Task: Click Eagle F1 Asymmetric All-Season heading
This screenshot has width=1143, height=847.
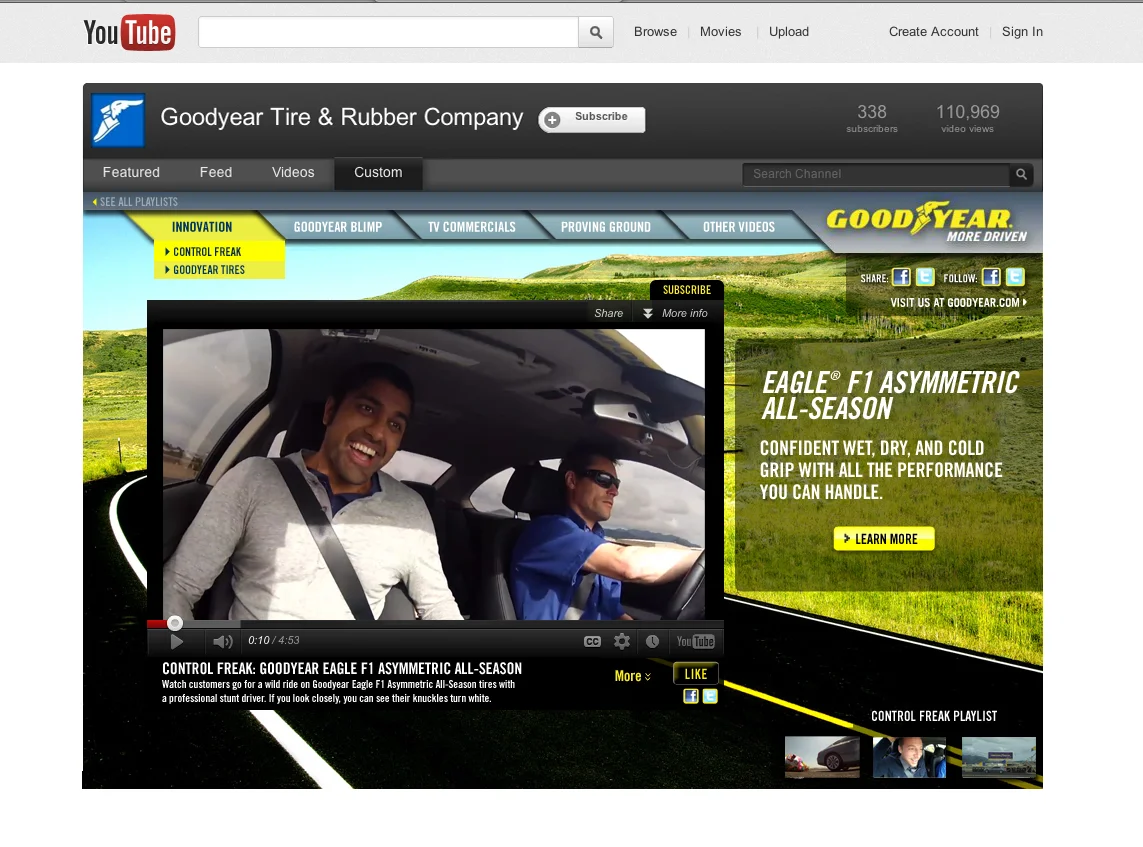Action: (x=890, y=396)
